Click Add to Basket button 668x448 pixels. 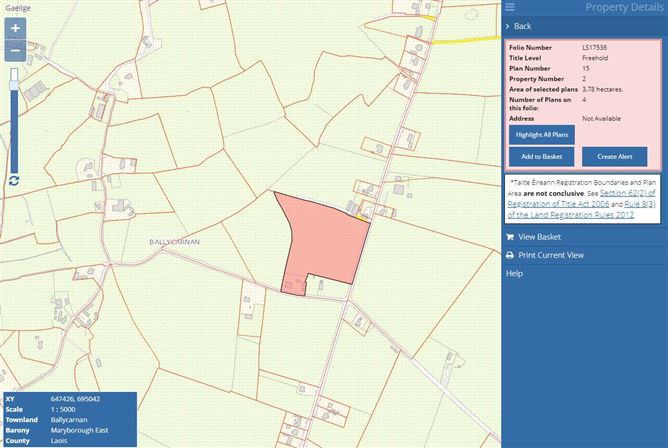pos(541,157)
